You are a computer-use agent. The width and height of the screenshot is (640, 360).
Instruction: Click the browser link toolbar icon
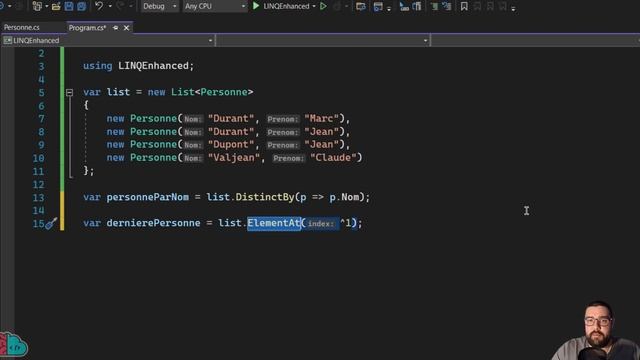pos(360,6)
